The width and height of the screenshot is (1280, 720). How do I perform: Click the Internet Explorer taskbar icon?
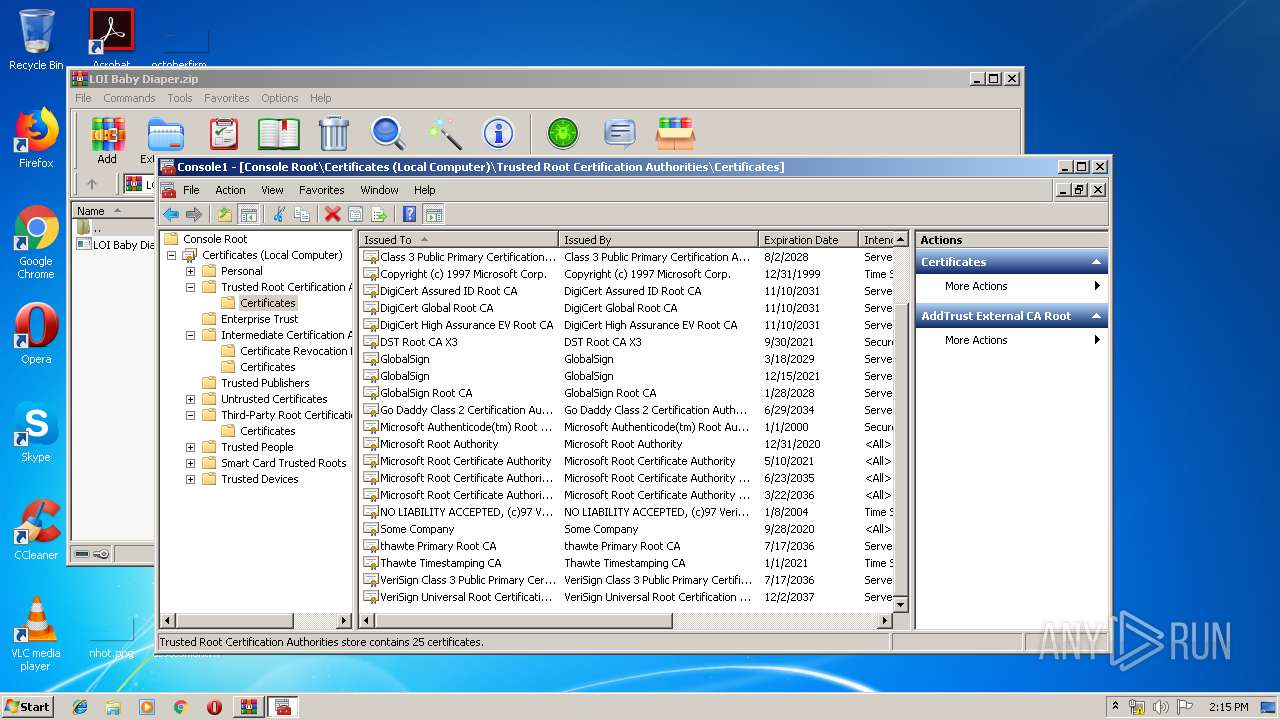(80, 707)
